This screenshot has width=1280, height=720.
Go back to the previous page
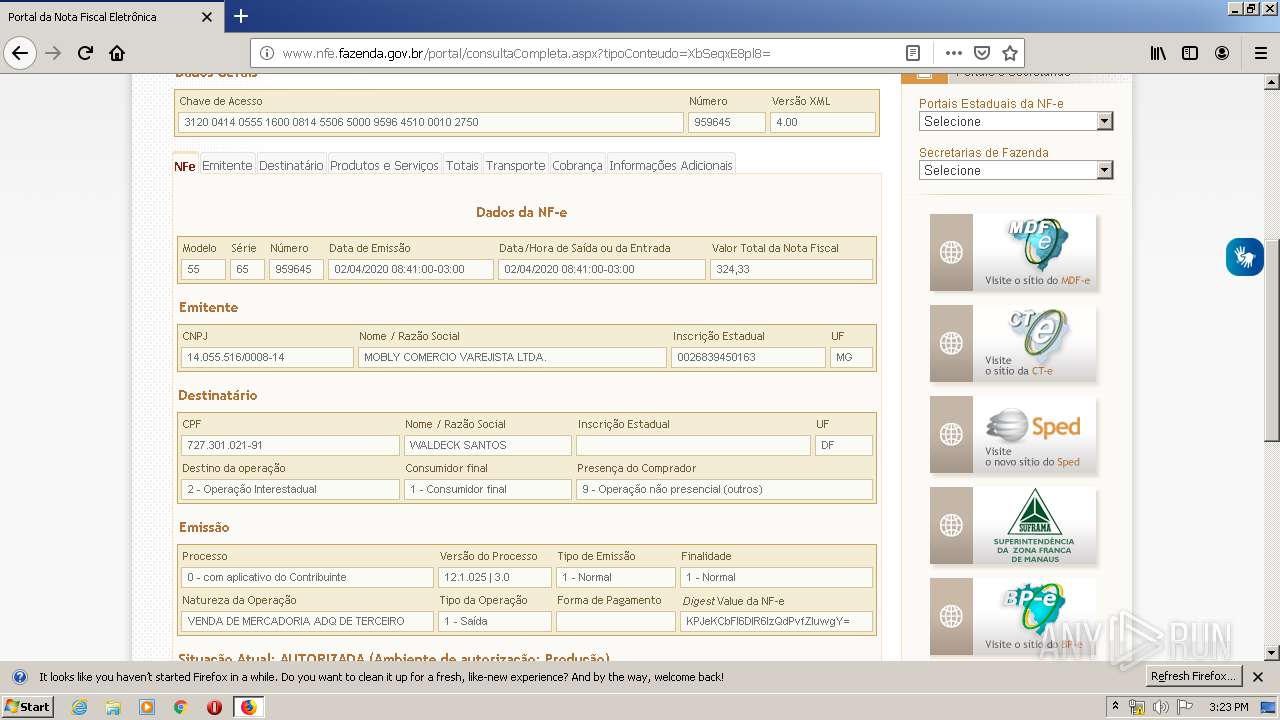pos(20,53)
